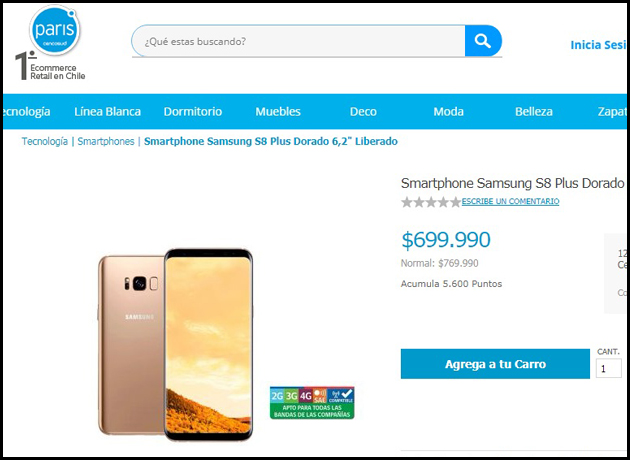Open the Moda category

[x=448, y=112]
